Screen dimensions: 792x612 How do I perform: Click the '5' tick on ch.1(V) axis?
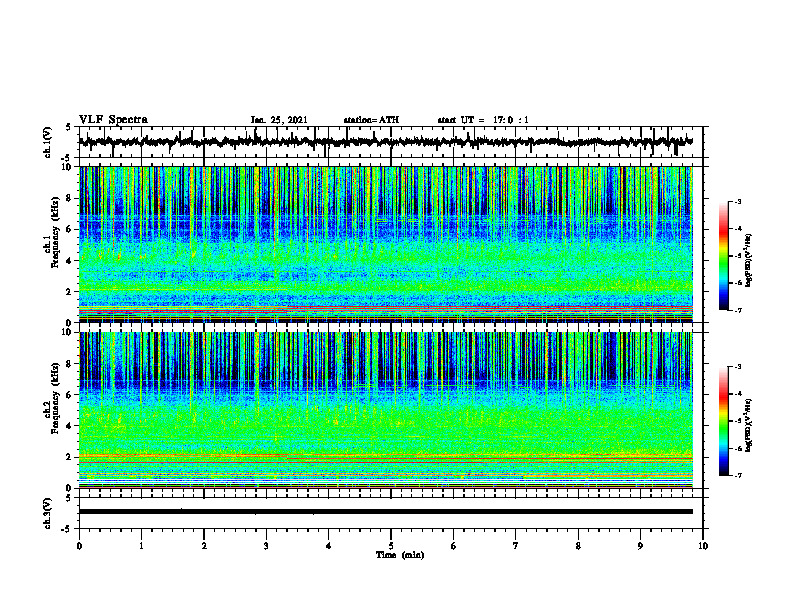tap(68, 128)
